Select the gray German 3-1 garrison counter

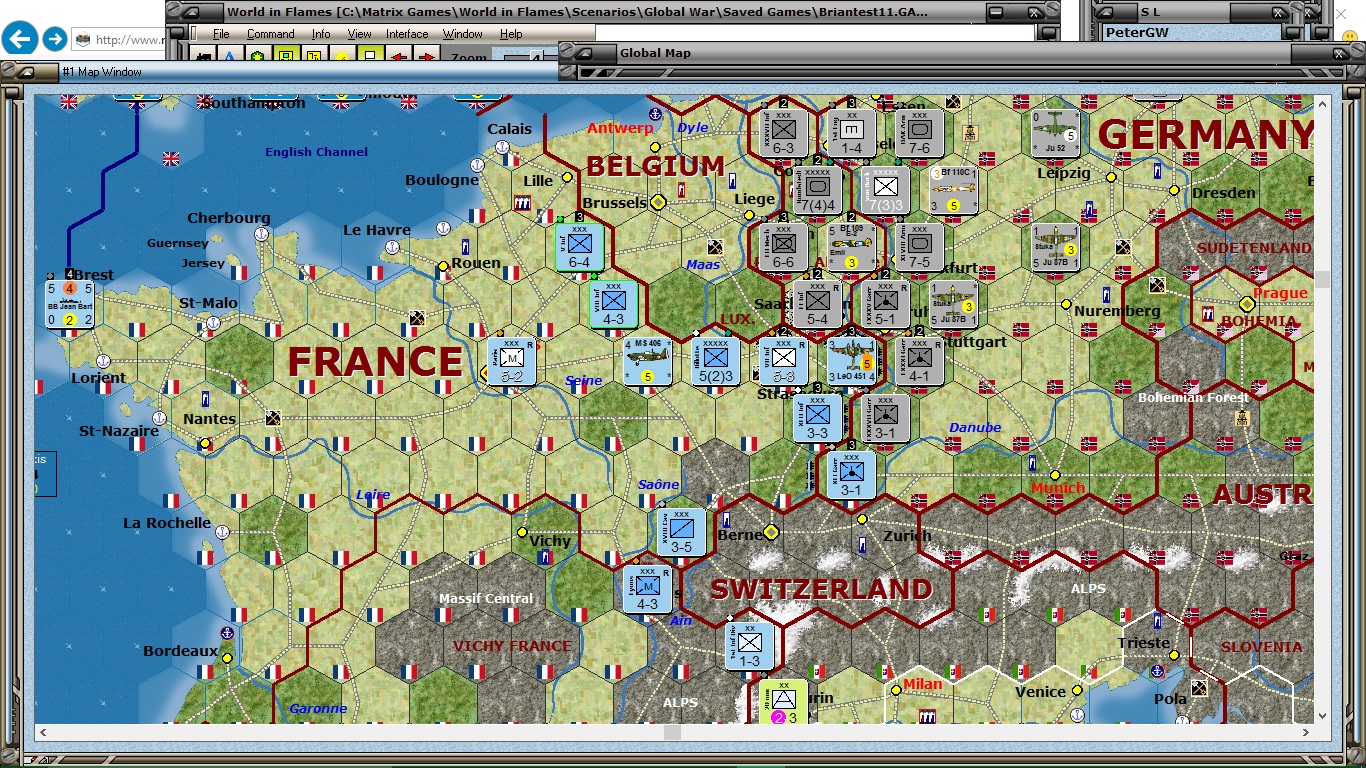coord(885,418)
